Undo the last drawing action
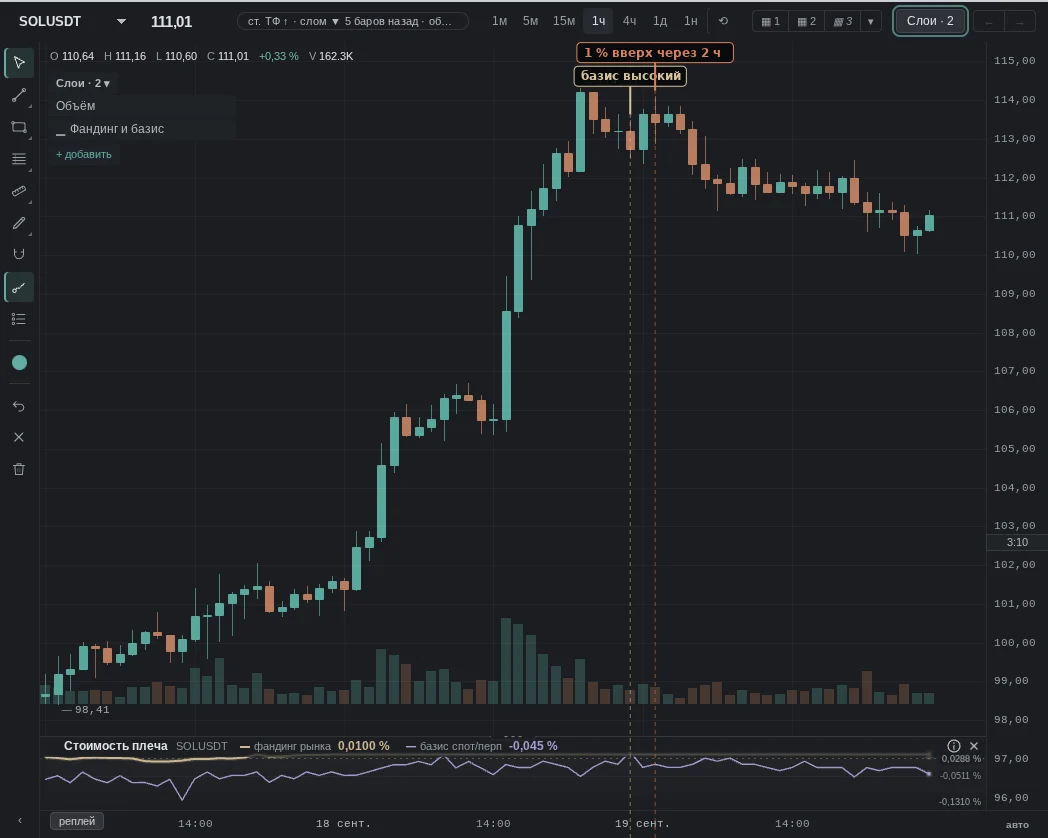The image size is (1048, 838). (x=19, y=406)
